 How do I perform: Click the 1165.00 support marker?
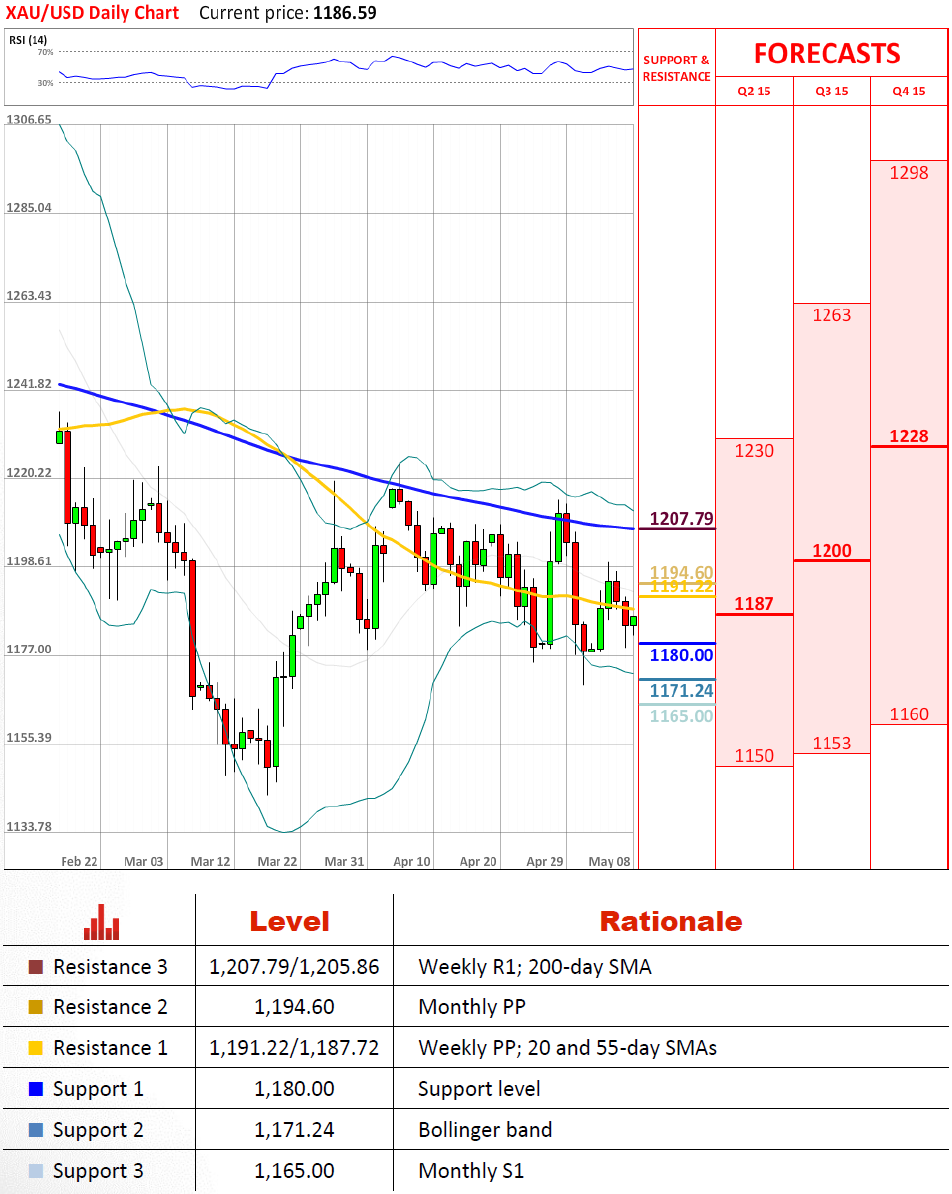click(x=682, y=716)
